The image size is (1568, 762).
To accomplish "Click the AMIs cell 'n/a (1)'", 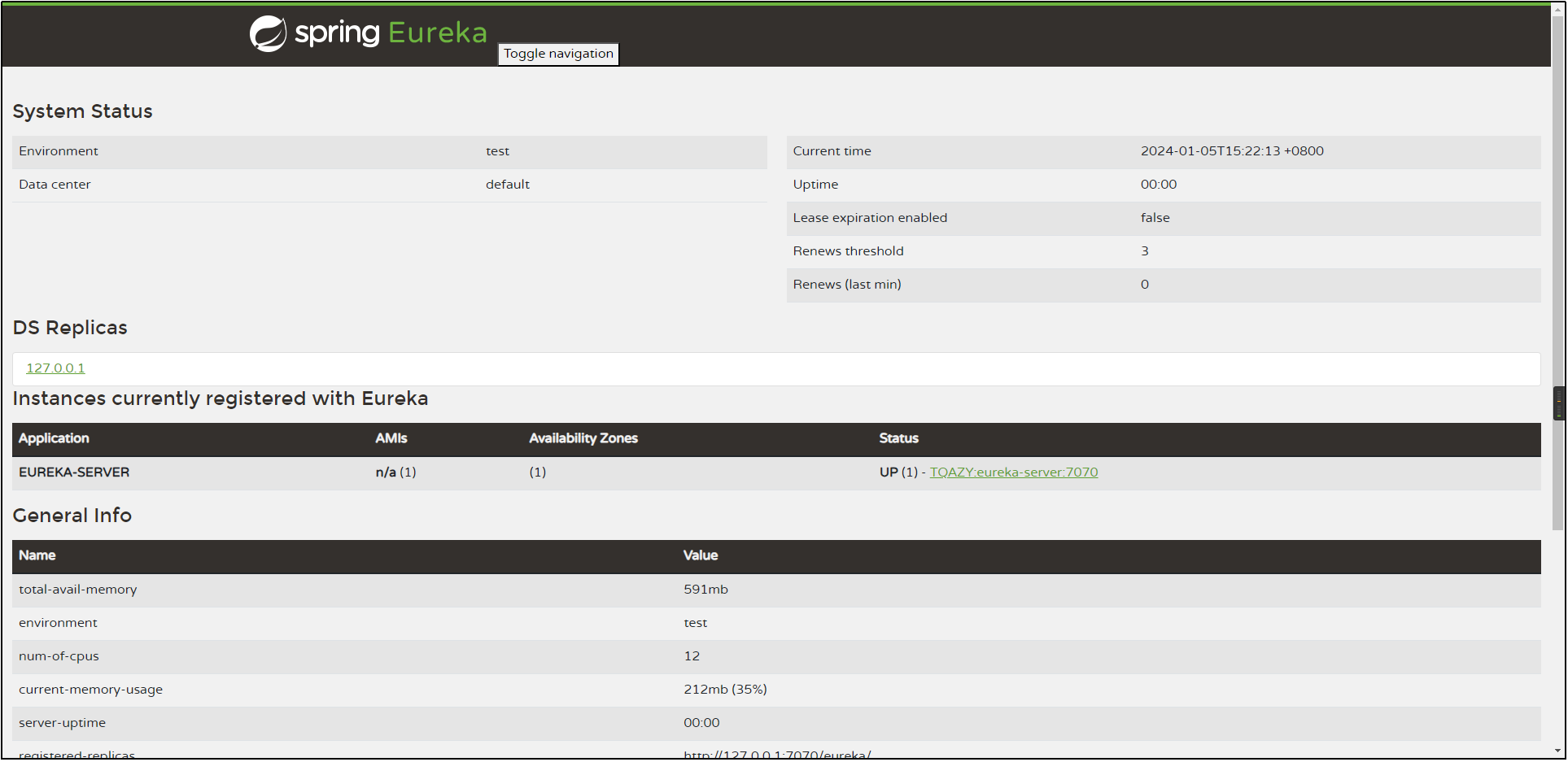I will click(395, 472).
